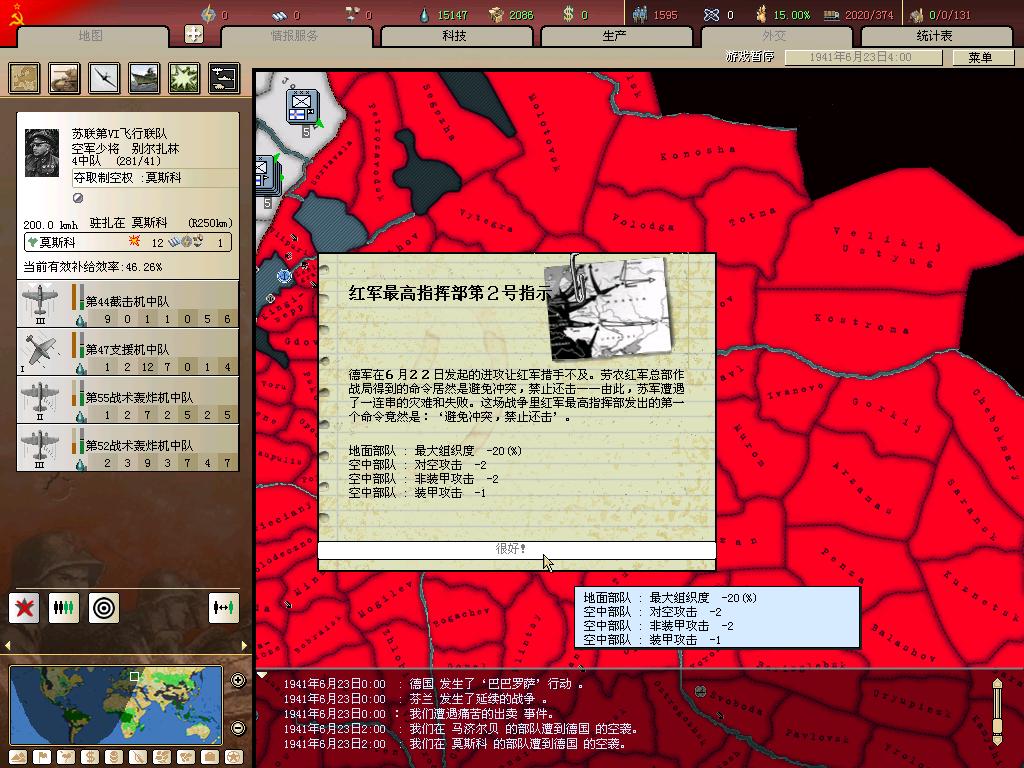Click the energy lightning resource icon
The image size is (1024, 768).
point(208,14)
